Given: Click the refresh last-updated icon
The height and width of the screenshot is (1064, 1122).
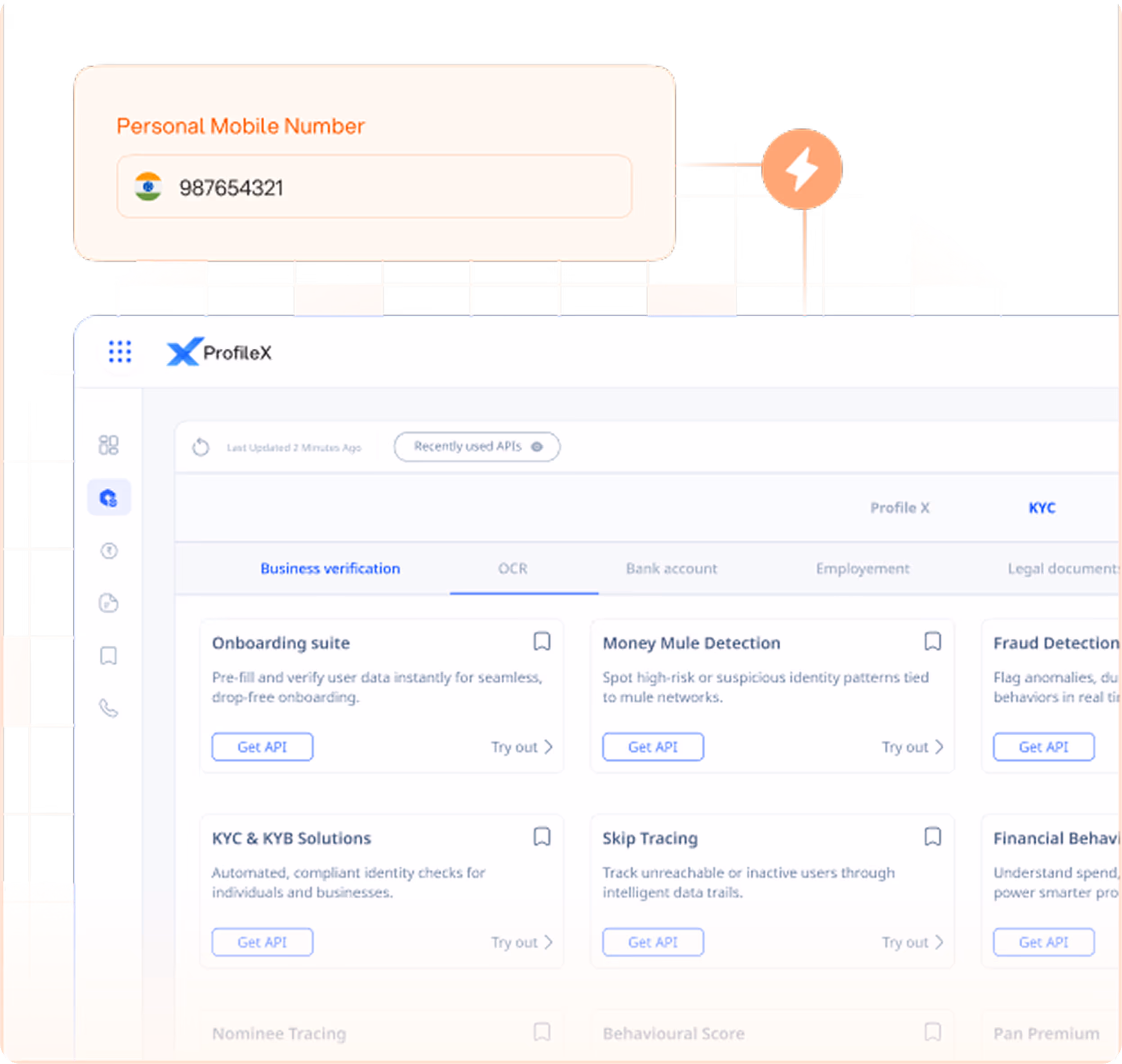Looking at the screenshot, I should click(x=200, y=447).
